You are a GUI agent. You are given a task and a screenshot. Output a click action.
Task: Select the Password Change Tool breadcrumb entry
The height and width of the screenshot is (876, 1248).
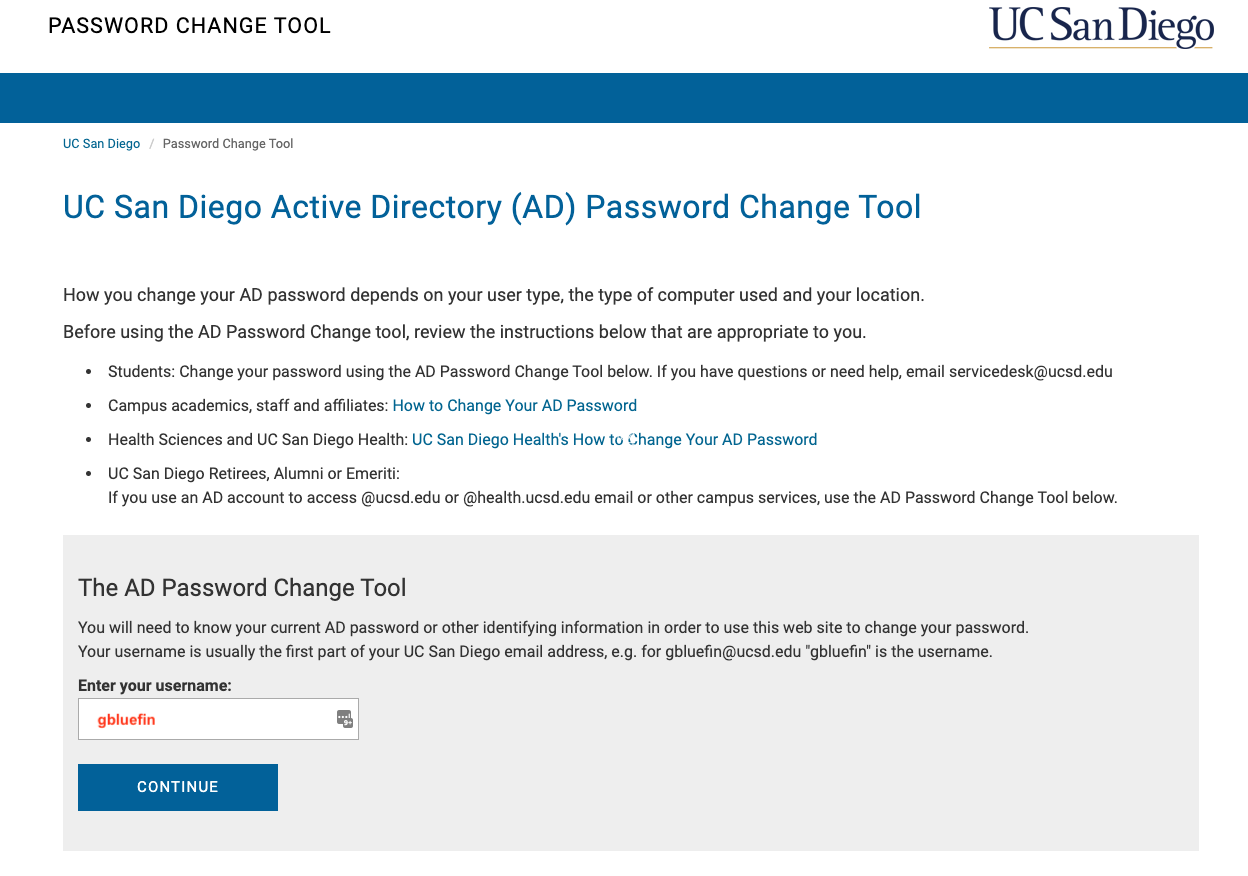(x=227, y=143)
